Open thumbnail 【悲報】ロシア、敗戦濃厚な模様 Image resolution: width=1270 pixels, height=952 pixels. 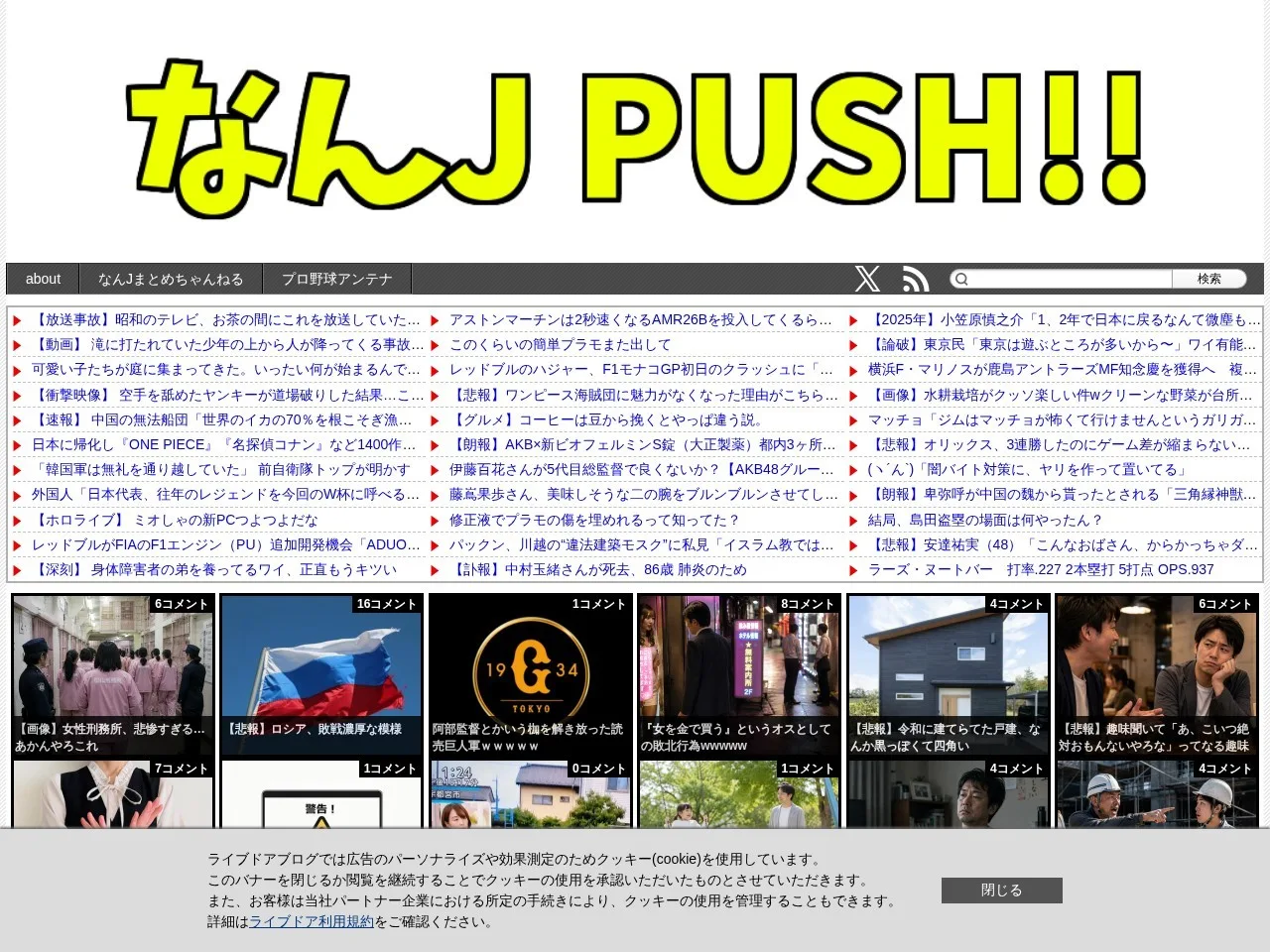click(x=321, y=674)
